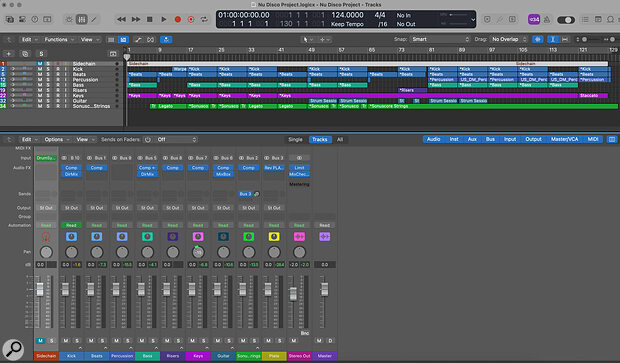Mute the Sidechain track in track list

click(x=40, y=64)
